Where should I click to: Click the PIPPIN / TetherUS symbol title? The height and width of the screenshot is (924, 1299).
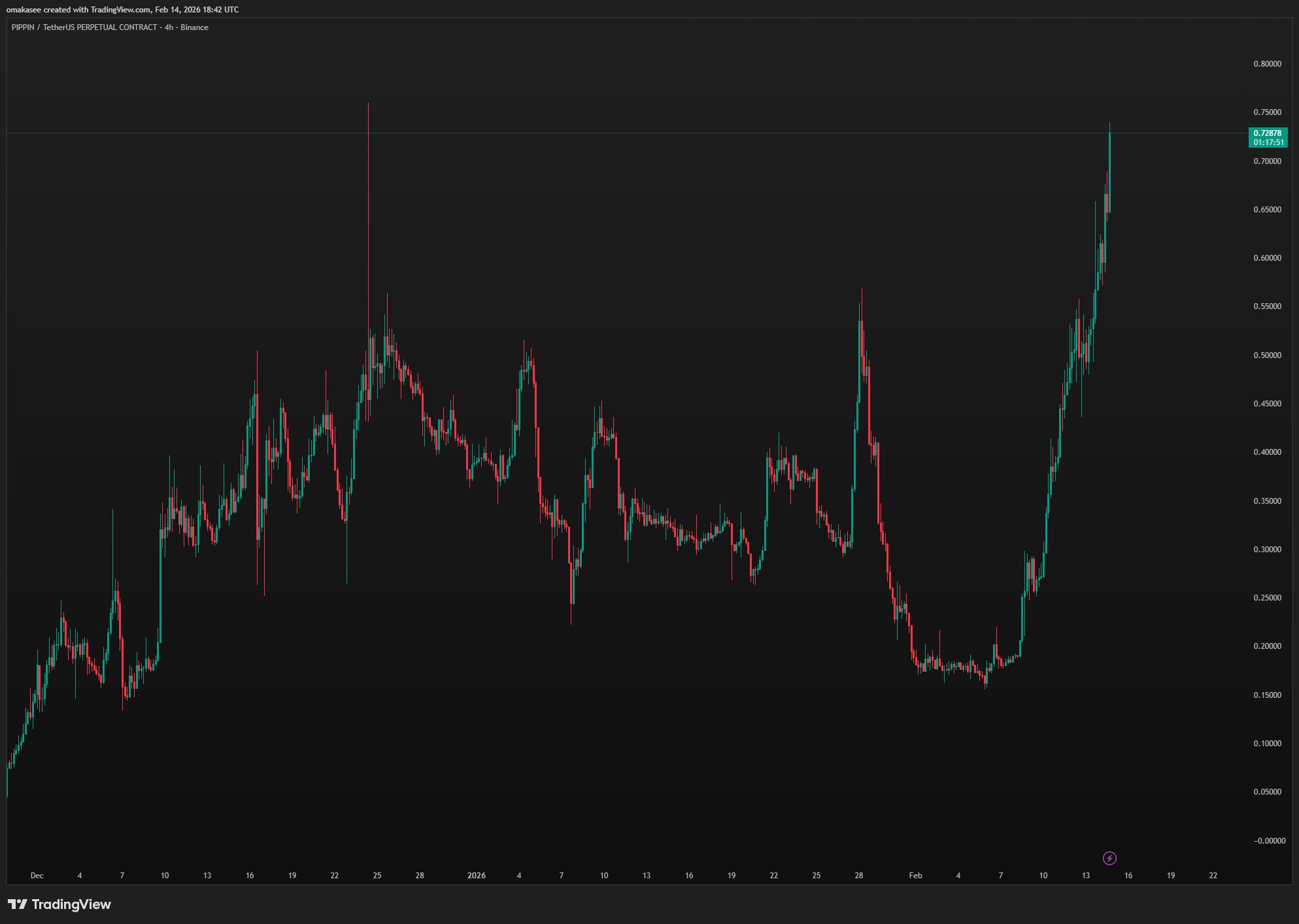click(x=84, y=27)
